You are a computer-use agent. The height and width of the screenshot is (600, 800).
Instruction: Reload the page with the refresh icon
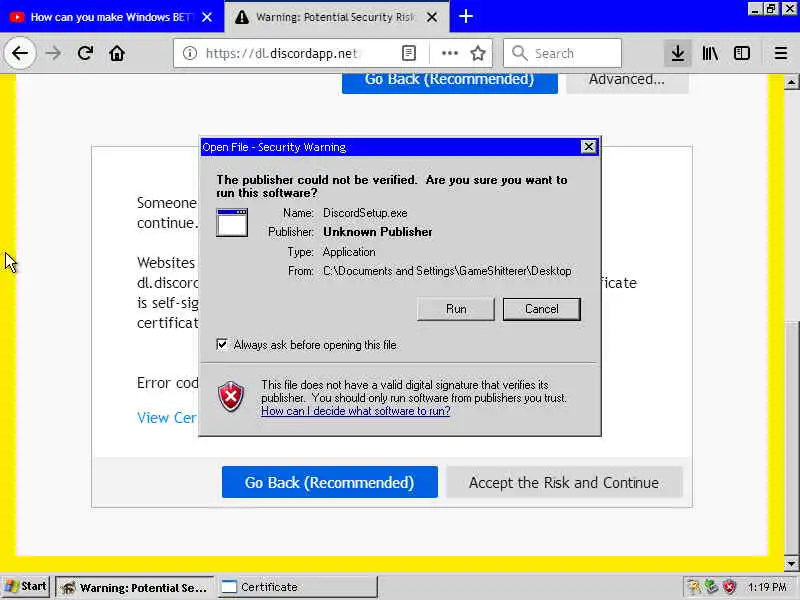pyautogui.click(x=85, y=53)
